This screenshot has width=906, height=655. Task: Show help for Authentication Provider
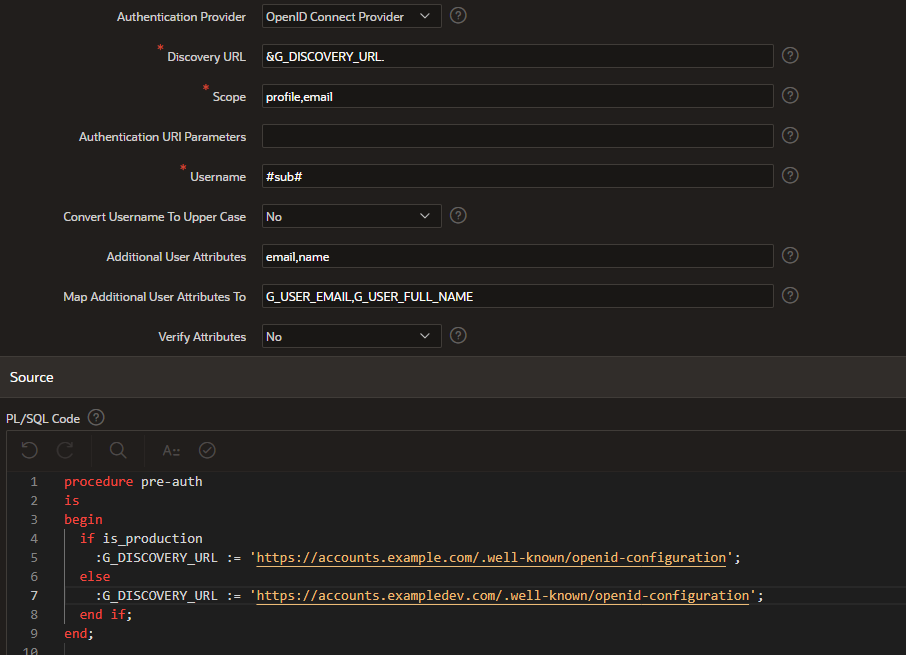pos(458,16)
